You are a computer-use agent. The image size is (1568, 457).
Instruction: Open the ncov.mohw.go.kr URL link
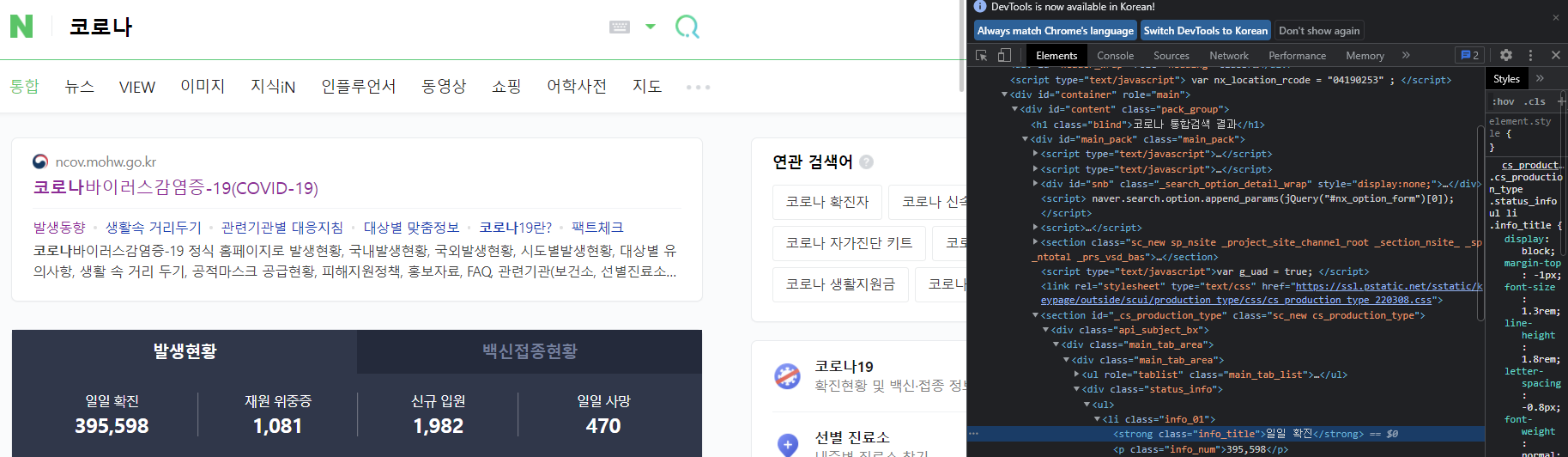point(106,161)
